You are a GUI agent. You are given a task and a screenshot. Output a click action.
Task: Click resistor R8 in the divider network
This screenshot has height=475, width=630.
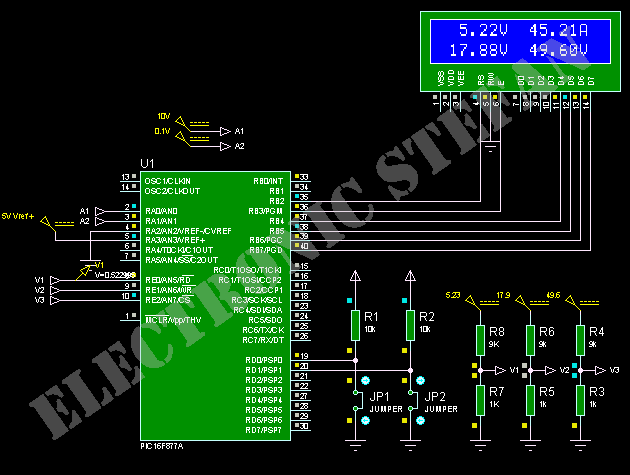480,338
